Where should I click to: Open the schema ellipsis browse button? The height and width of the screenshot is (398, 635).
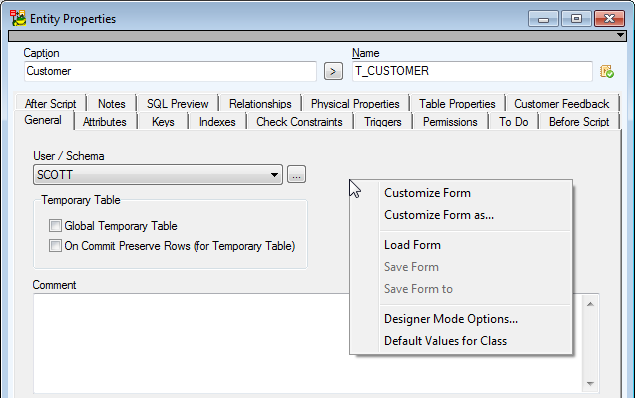pos(296,175)
